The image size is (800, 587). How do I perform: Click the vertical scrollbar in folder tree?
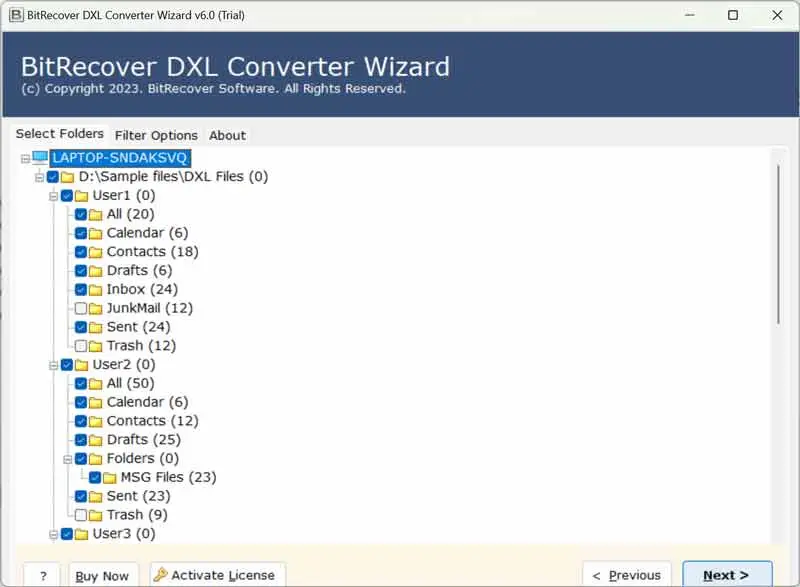click(x=778, y=245)
